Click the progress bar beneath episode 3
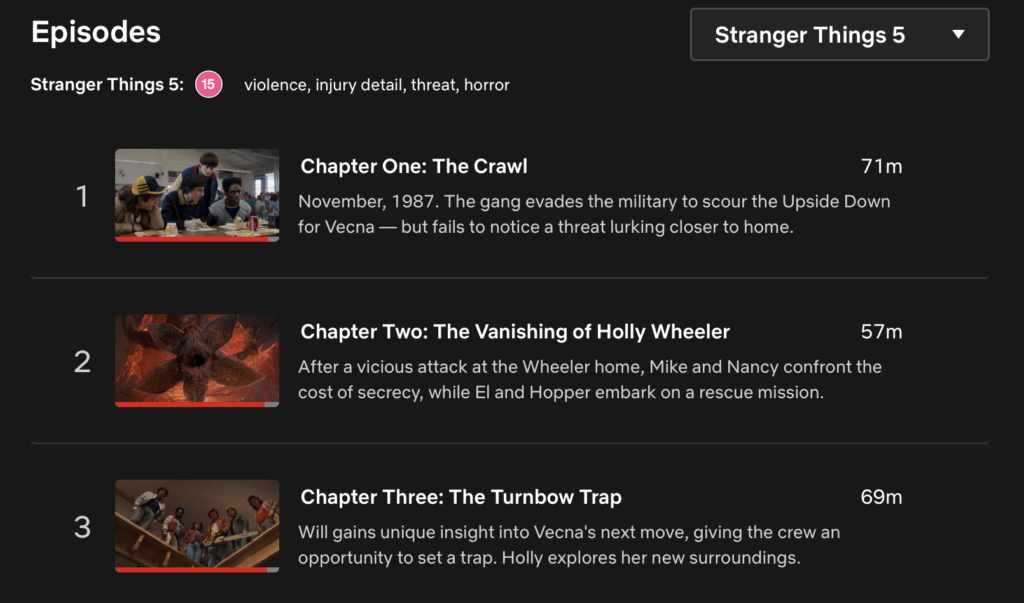The height and width of the screenshot is (603, 1024). point(192,570)
